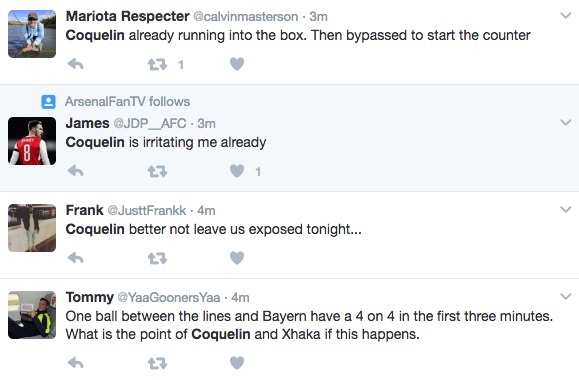Retweet James @JDP__AFC tweet

coord(158,171)
